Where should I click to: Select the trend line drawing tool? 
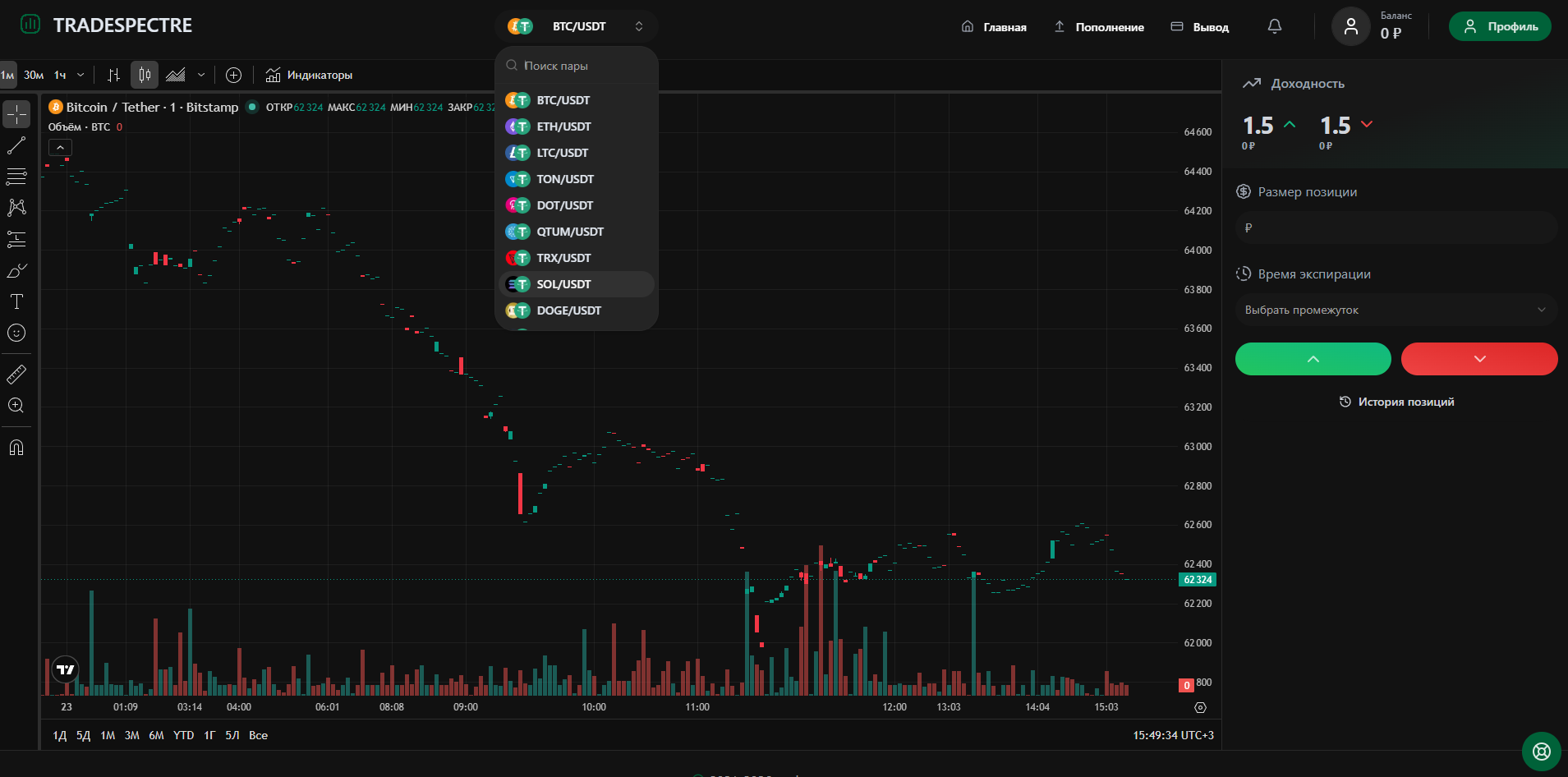16,145
